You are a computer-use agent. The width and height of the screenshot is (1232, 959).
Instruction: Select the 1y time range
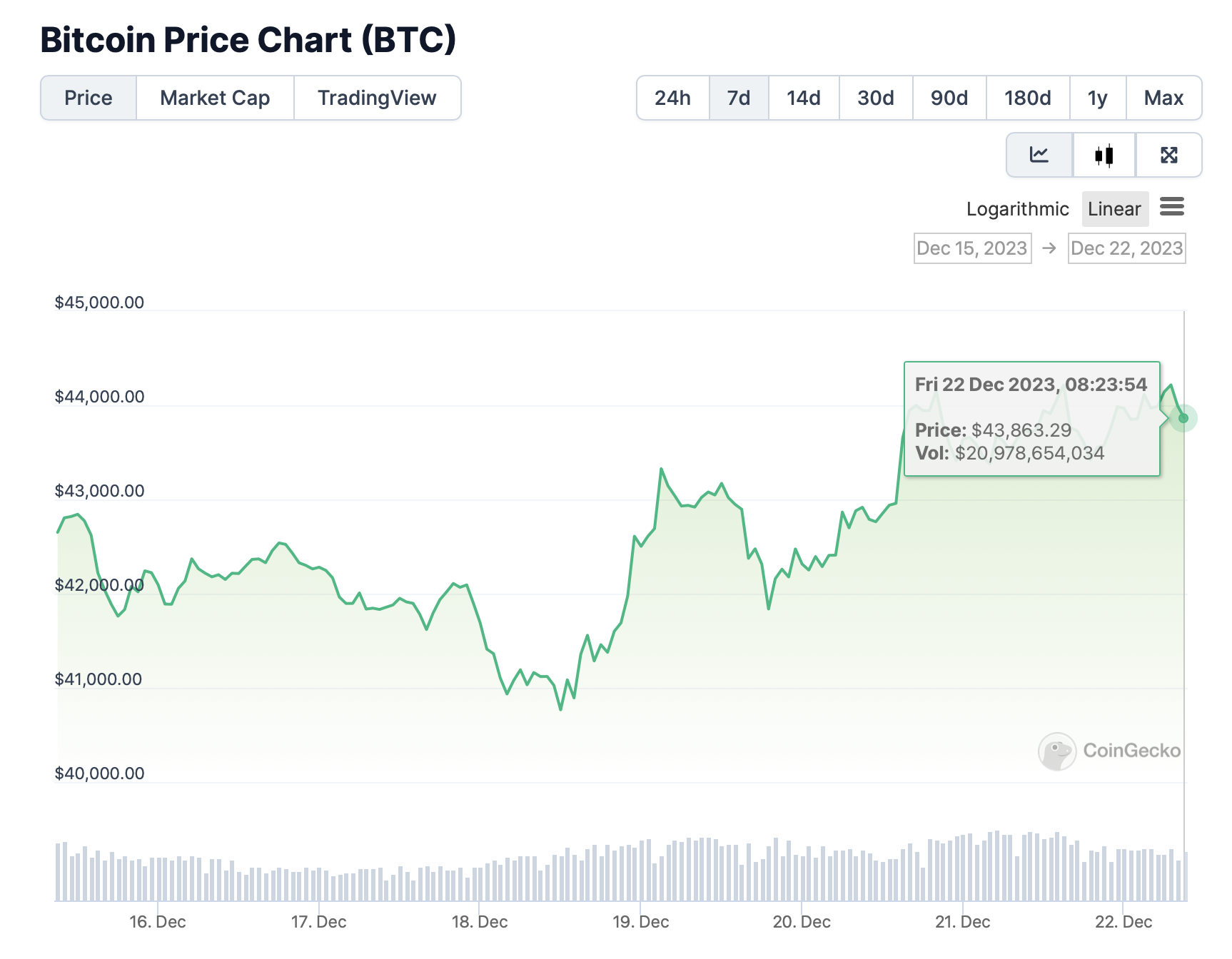[1098, 98]
